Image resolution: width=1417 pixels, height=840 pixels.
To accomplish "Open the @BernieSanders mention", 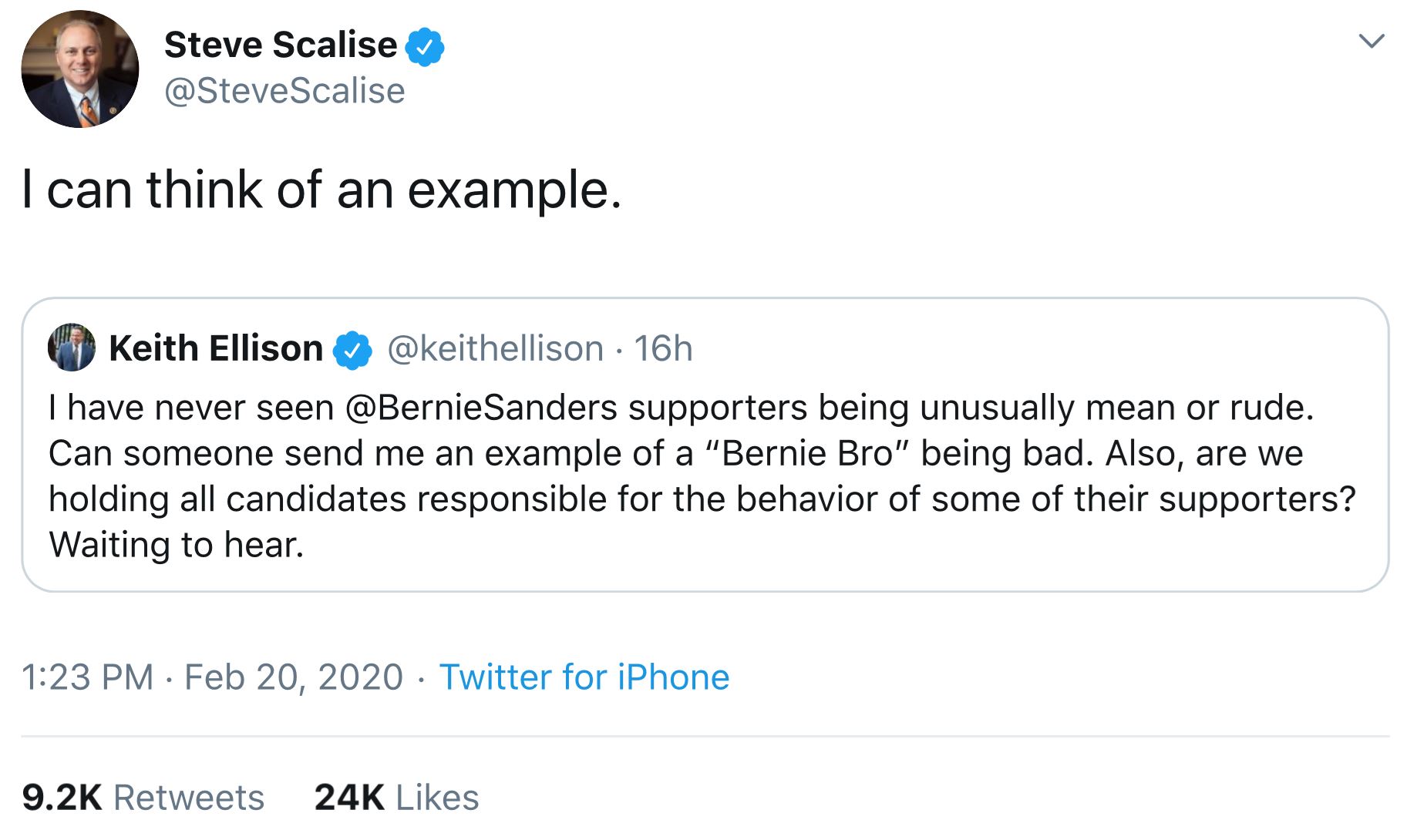I will 481,408.
